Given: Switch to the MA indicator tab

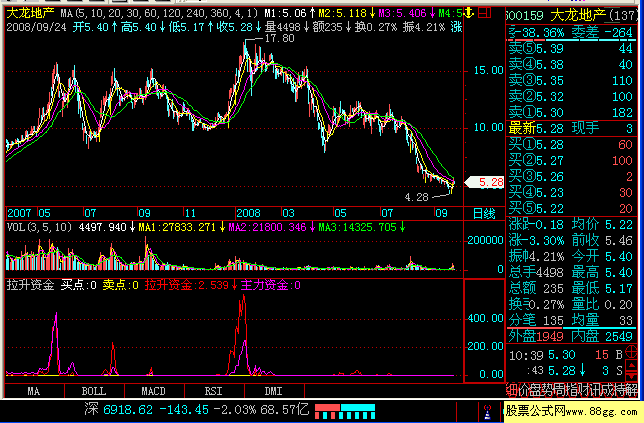Looking at the screenshot, I should [x=34, y=391].
